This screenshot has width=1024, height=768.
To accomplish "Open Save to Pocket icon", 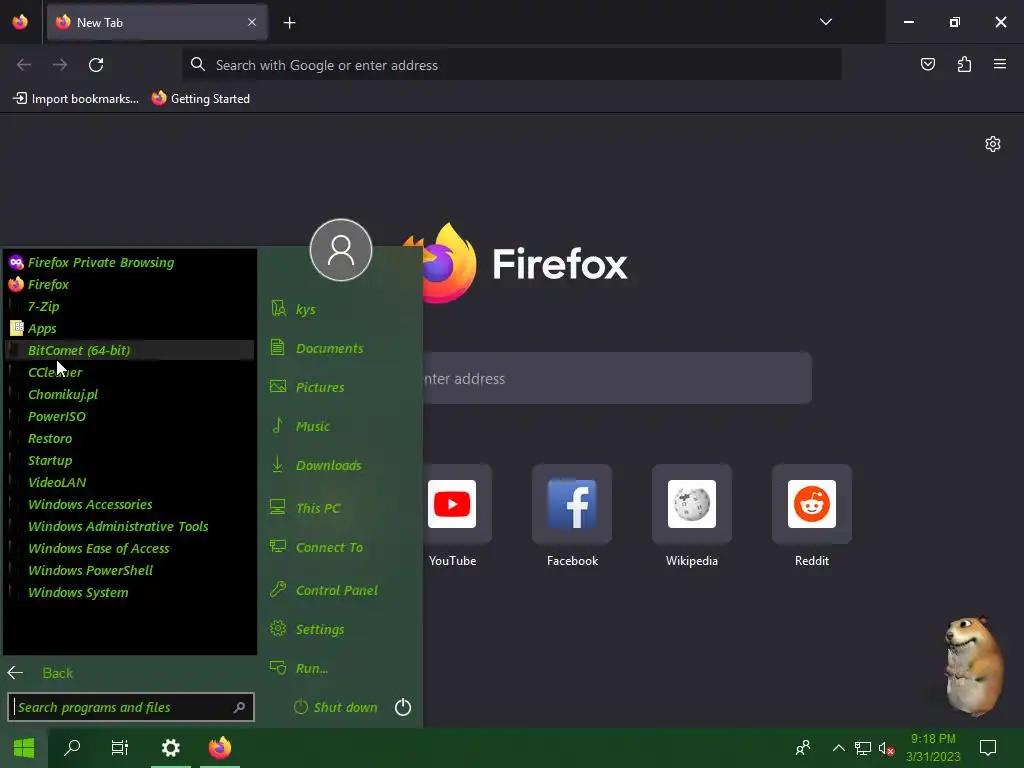I will tap(927, 64).
